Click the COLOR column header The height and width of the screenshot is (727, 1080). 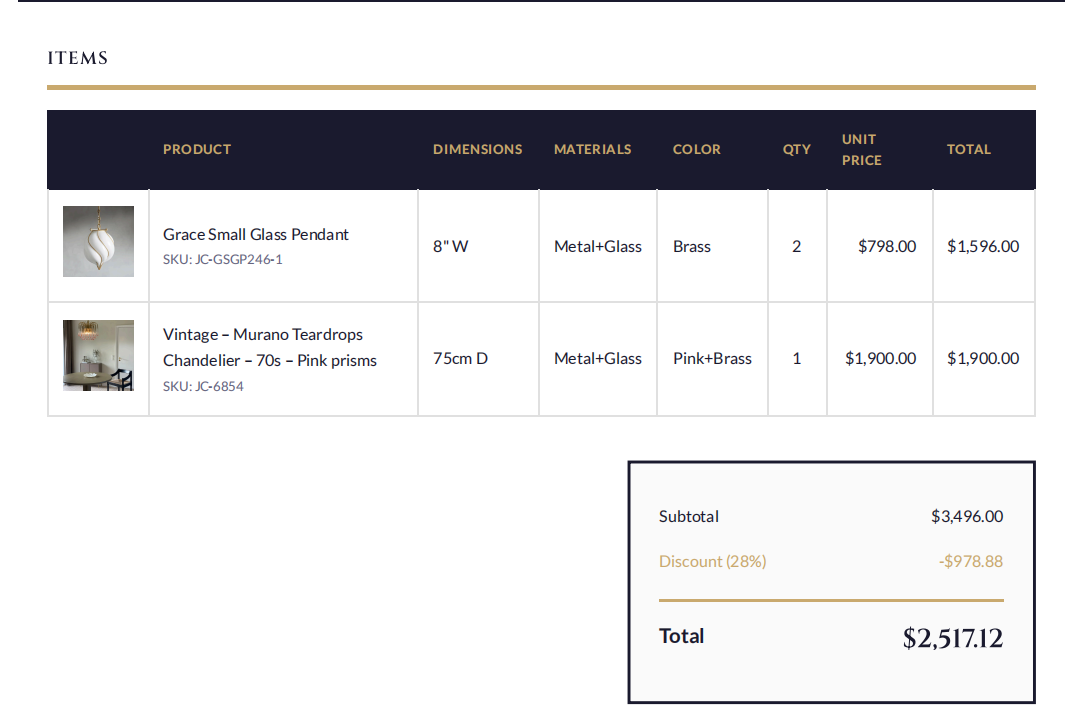coord(696,150)
